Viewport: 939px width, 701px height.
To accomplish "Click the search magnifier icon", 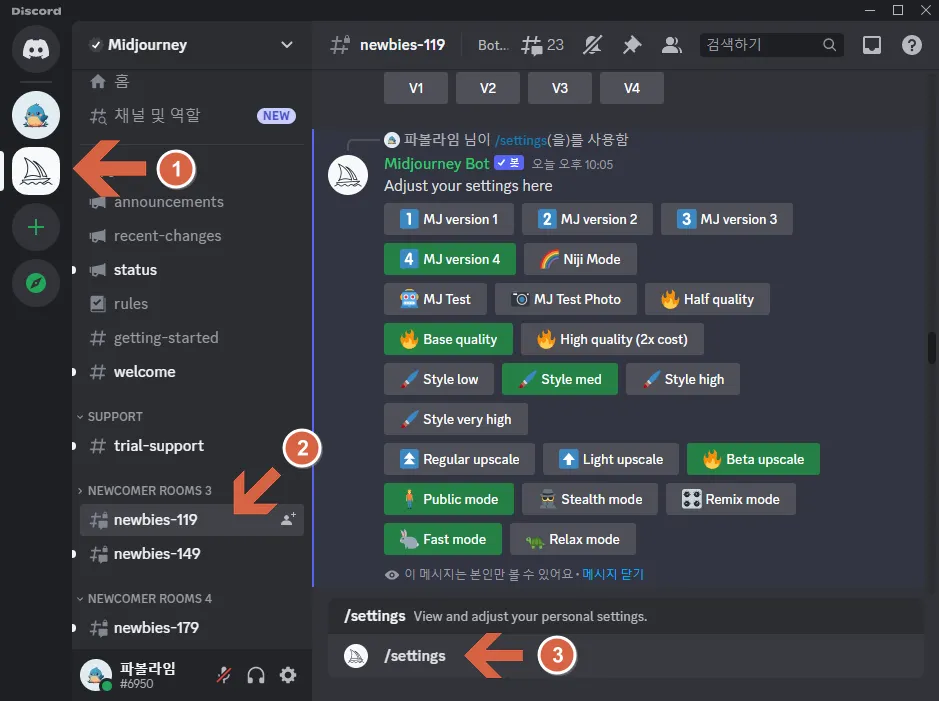I will click(x=829, y=45).
